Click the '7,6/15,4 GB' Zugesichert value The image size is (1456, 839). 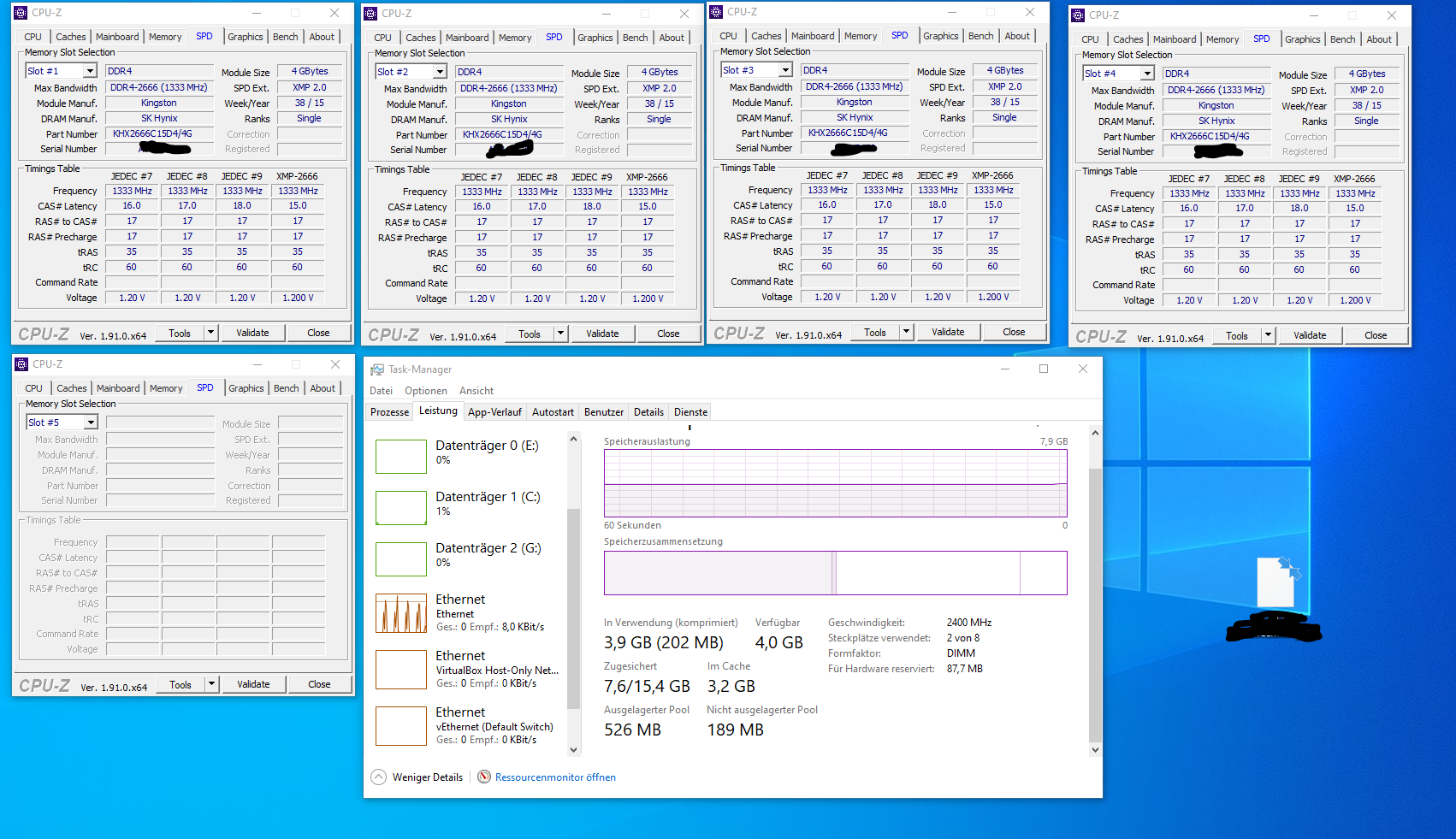tap(647, 686)
